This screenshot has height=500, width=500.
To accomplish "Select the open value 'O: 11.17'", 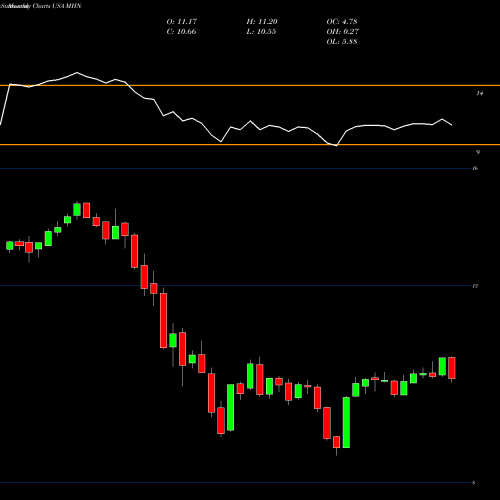I will [x=182, y=22].
